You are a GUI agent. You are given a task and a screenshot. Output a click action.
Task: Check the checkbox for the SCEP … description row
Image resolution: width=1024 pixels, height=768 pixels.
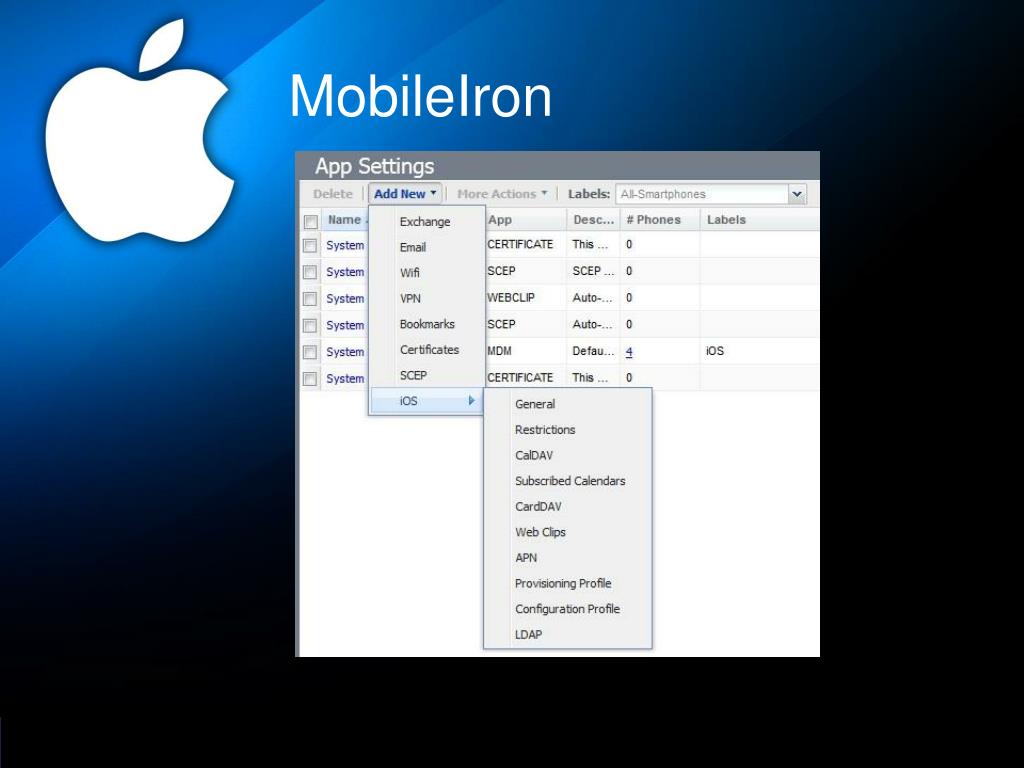pos(310,272)
